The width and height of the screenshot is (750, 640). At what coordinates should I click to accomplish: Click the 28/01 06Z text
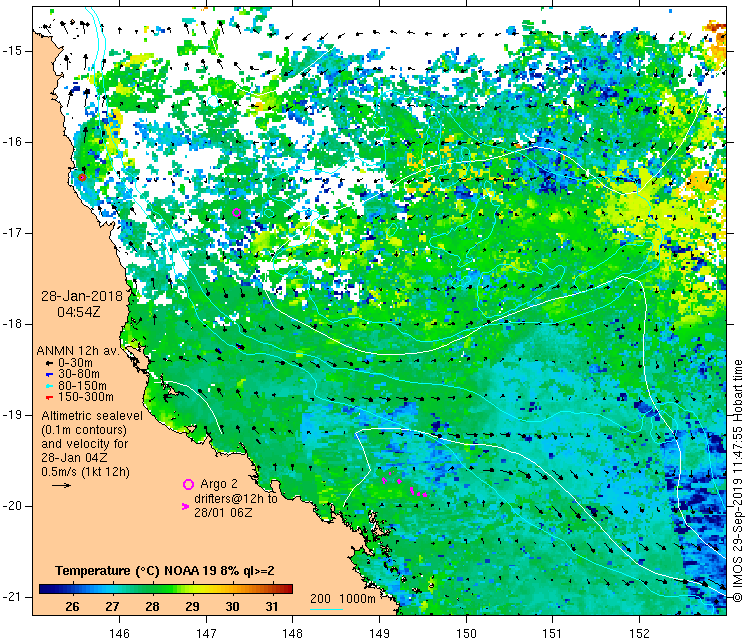coord(223,512)
